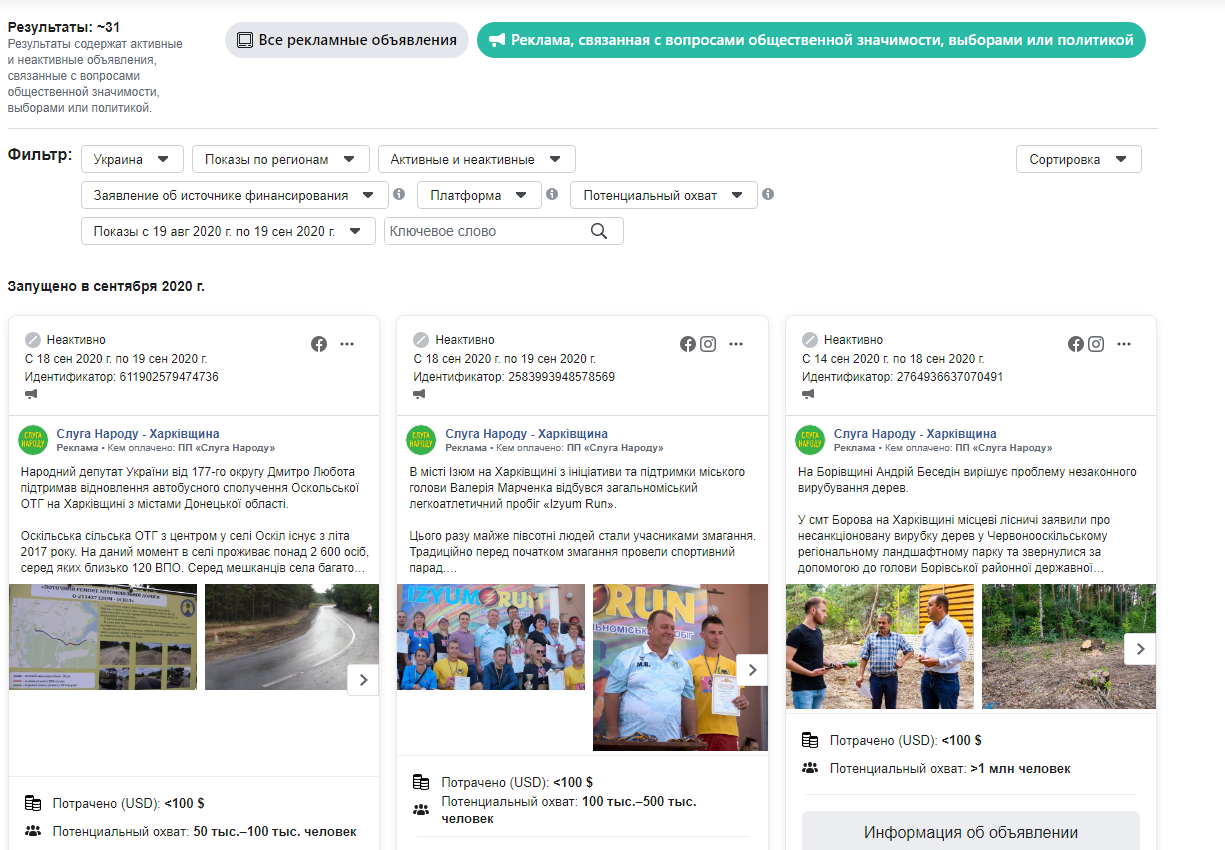Select the political and social issue ads tab
The image size is (1225, 850).
[x=811, y=40]
